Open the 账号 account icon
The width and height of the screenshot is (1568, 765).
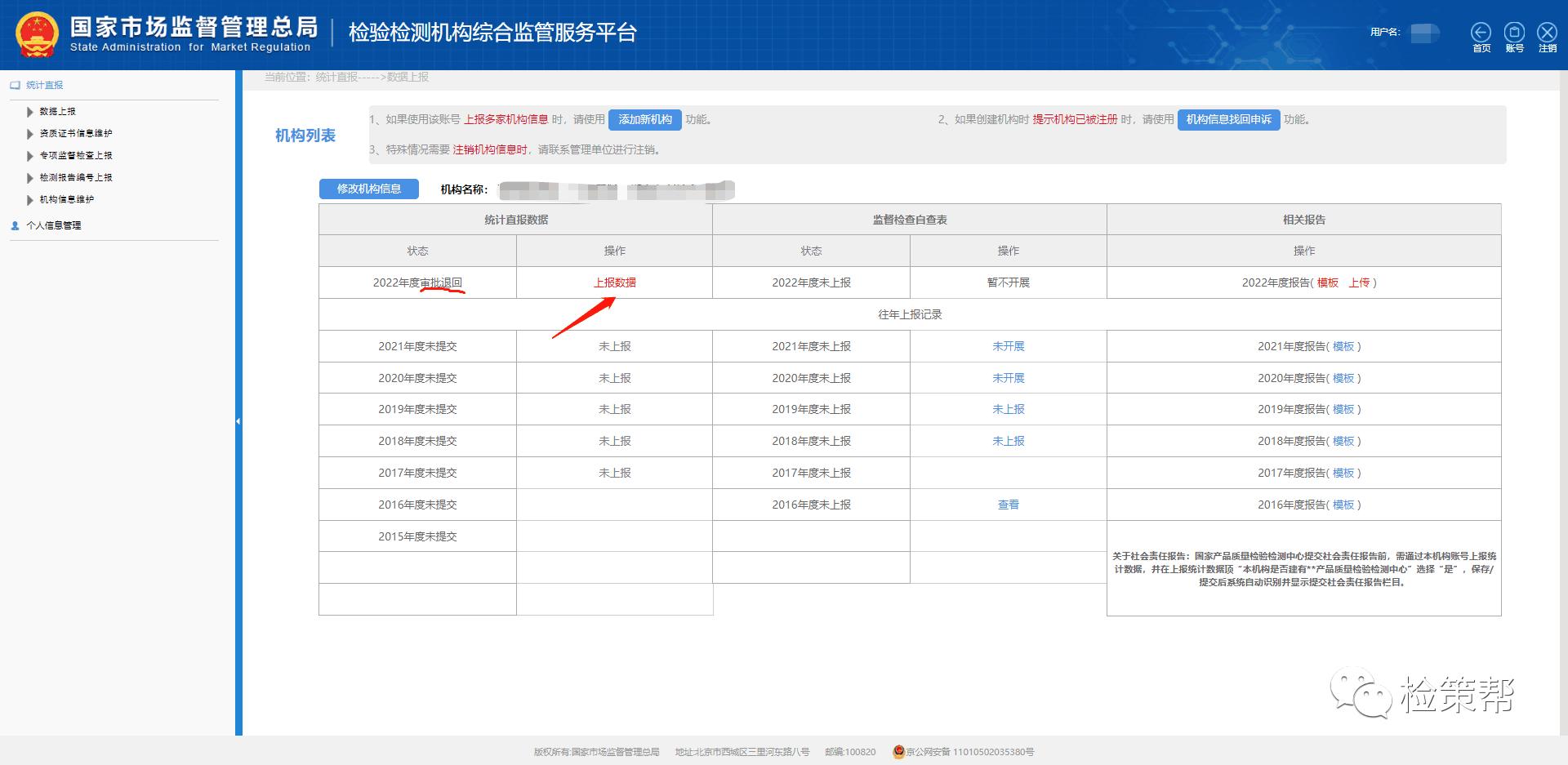[1514, 33]
